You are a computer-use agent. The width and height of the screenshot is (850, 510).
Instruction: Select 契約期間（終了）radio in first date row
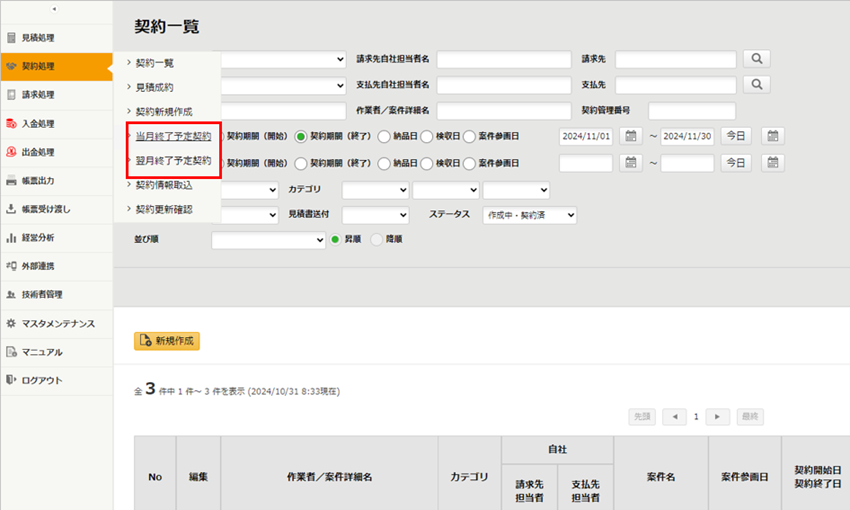coord(300,136)
